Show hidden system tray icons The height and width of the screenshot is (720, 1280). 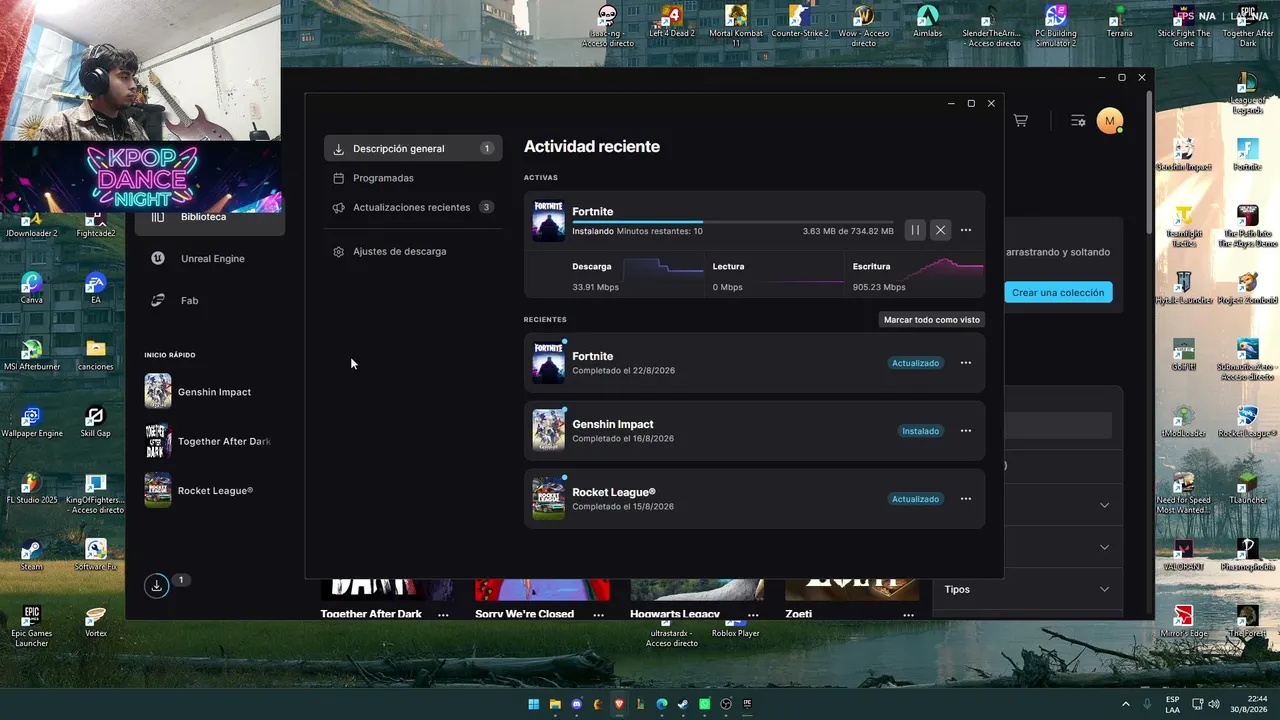1126,704
